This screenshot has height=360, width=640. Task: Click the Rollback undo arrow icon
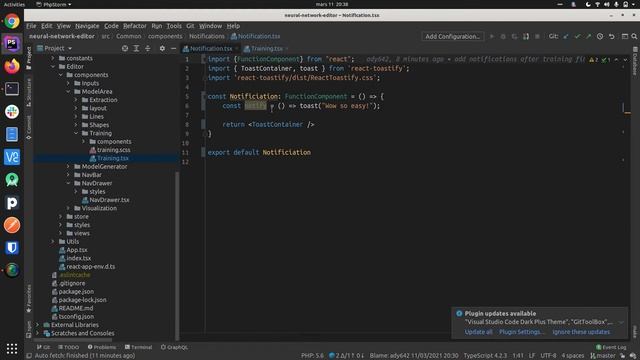pos(611,36)
